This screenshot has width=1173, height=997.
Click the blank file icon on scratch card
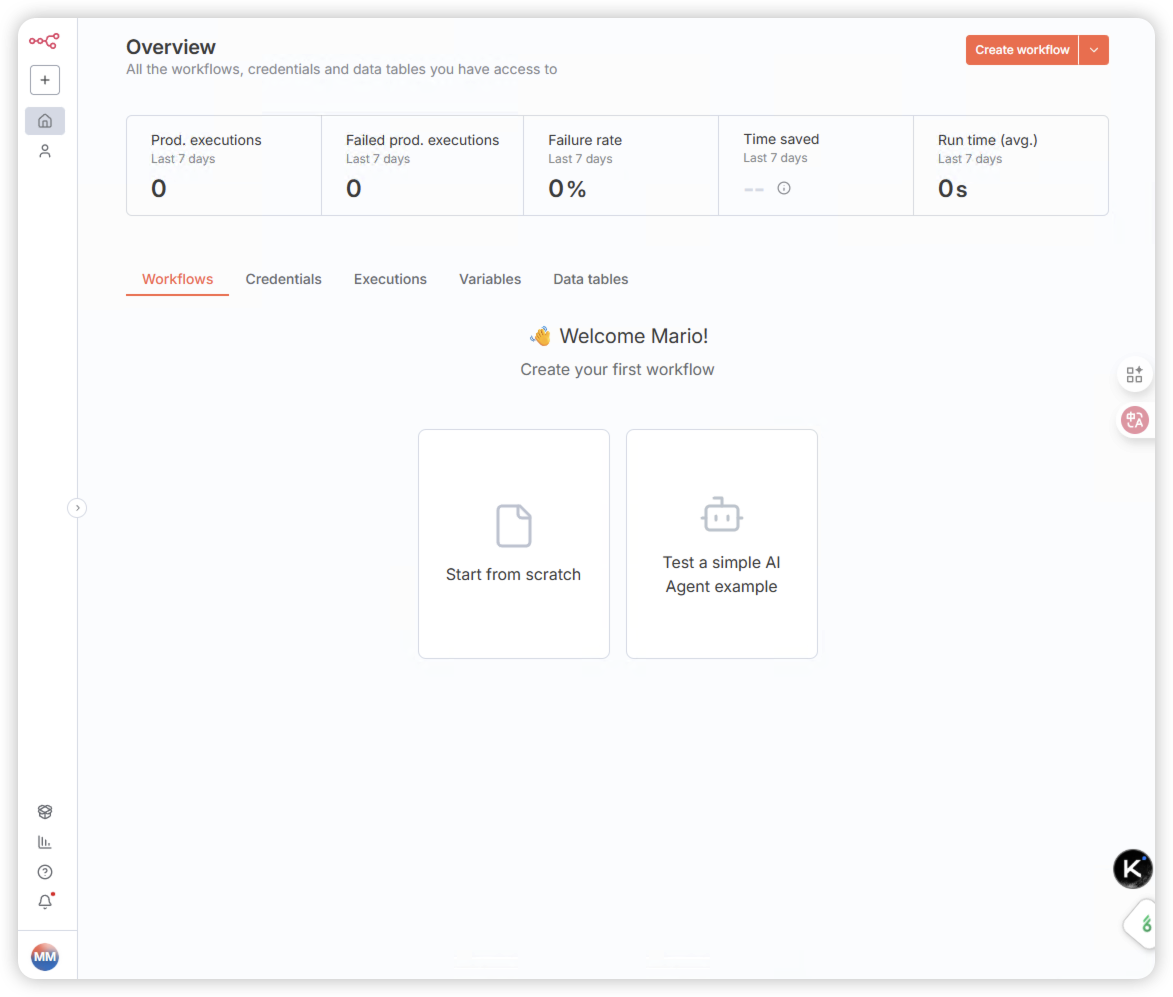pos(514,526)
